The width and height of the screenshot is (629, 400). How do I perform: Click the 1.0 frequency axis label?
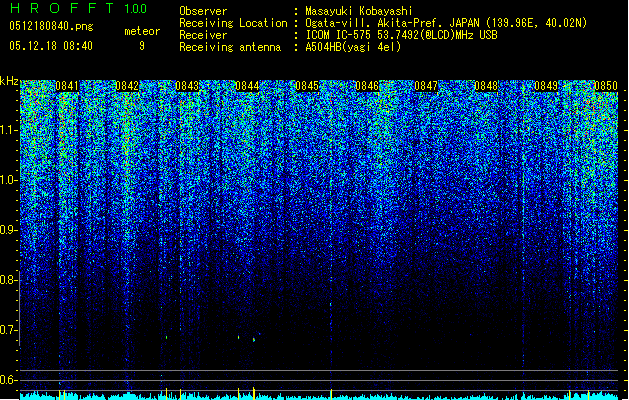point(8,180)
